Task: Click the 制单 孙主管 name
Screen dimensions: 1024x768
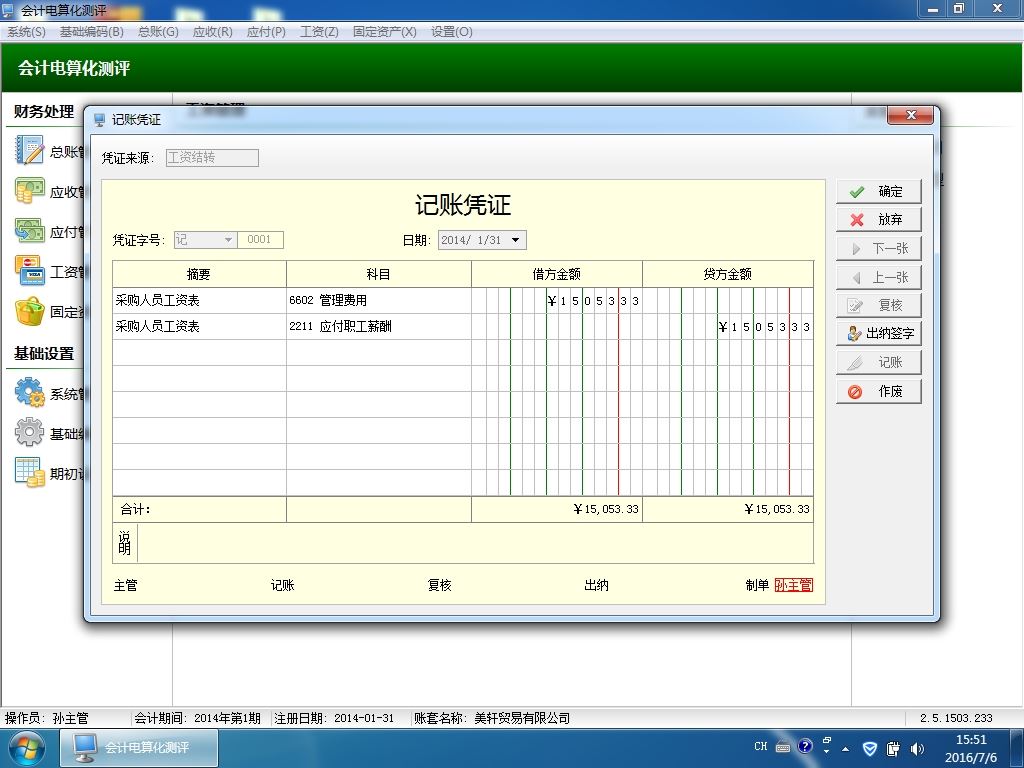Action: (793, 585)
